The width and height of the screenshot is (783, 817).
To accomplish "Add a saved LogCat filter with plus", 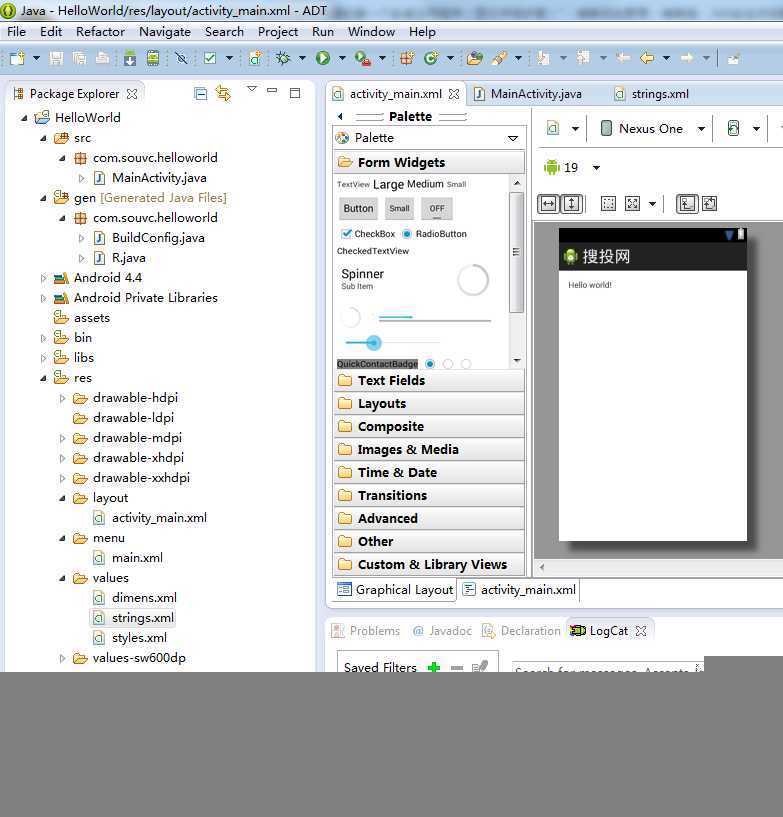I will click(433, 667).
